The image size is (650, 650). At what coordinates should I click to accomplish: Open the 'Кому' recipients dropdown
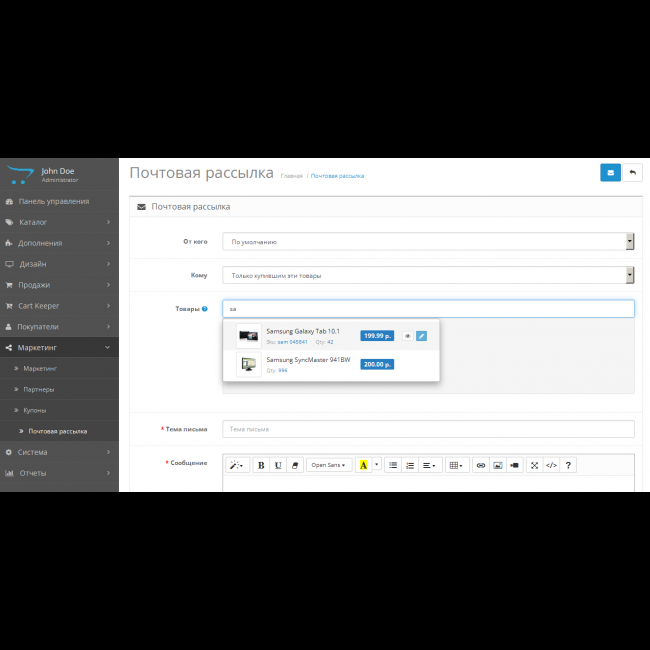point(428,275)
